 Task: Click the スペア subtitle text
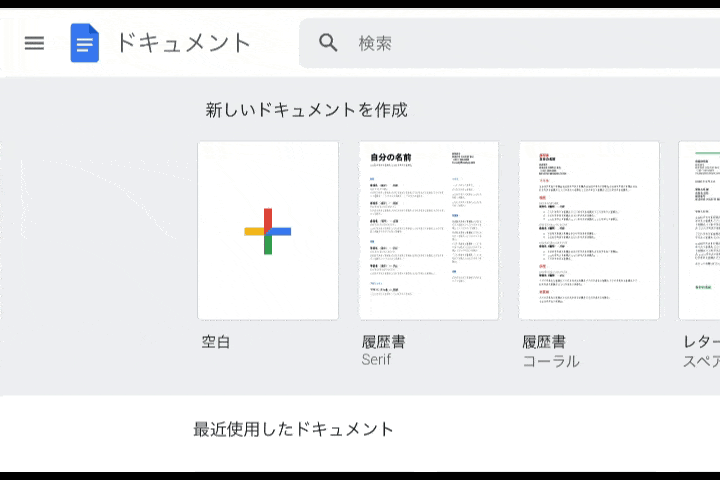(x=700, y=361)
